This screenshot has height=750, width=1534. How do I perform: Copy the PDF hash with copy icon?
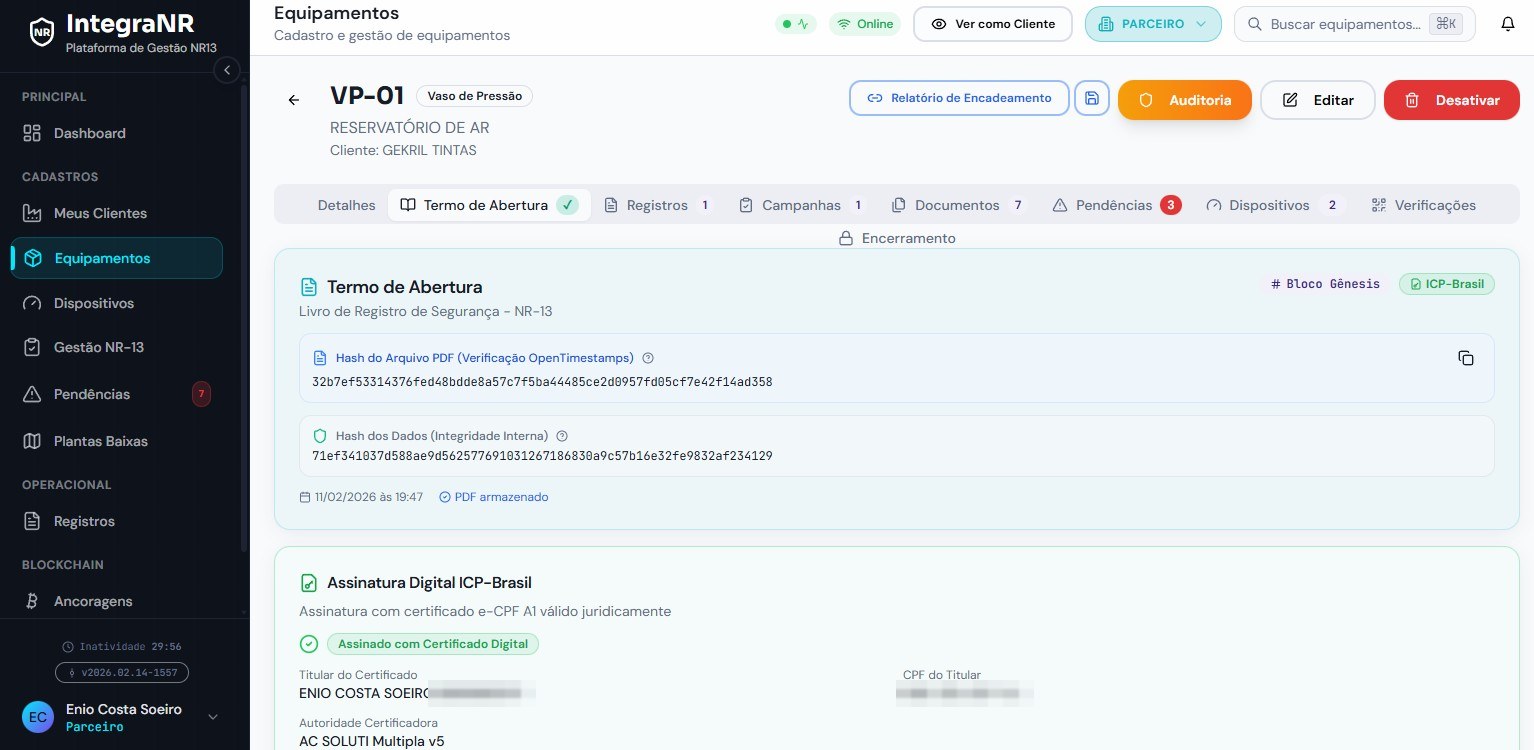1466,358
